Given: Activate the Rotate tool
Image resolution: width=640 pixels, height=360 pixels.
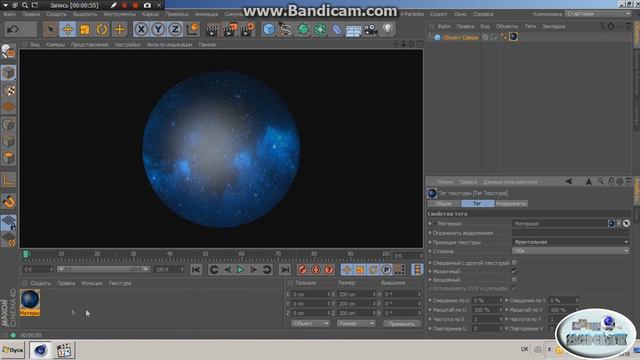Looking at the screenshot, I should pyautogui.click(x=102, y=29).
